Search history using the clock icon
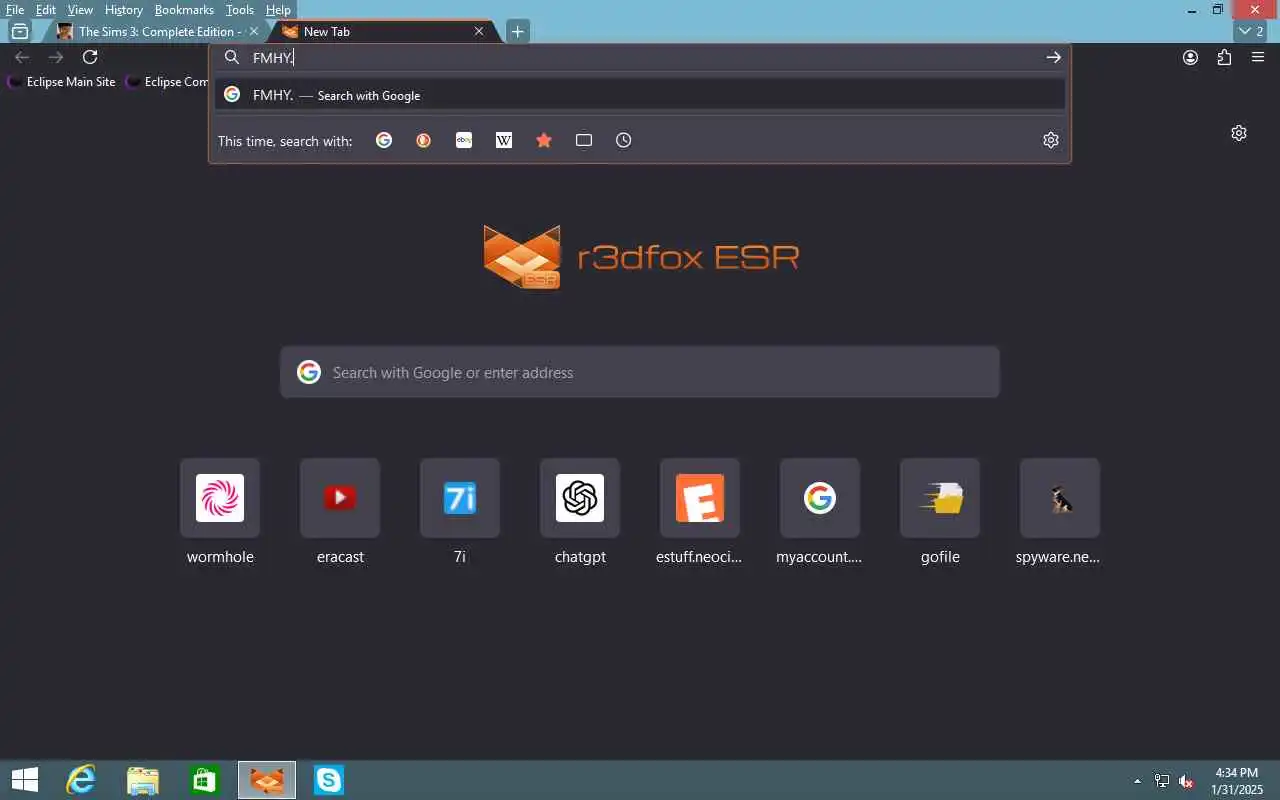Viewport: 1280px width, 800px height. pos(624,140)
